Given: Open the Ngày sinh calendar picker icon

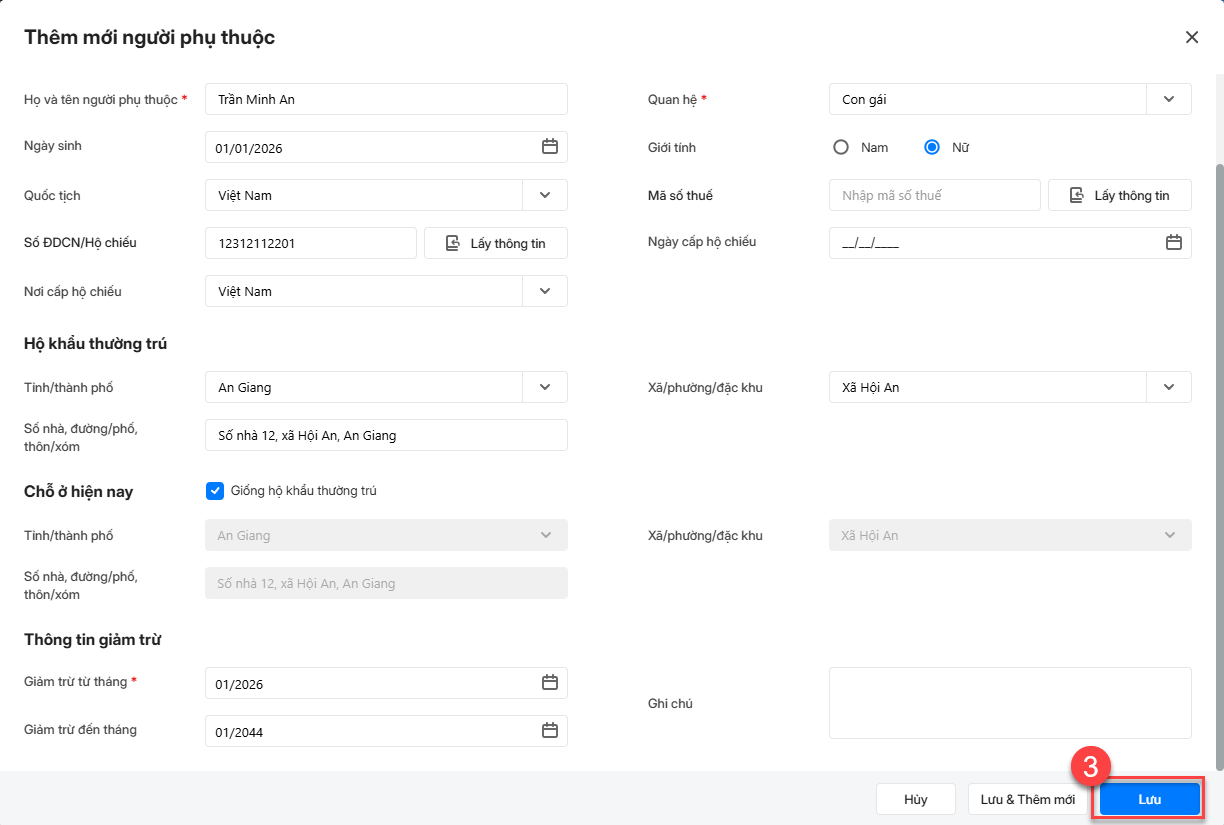Looking at the screenshot, I should tap(549, 147).
